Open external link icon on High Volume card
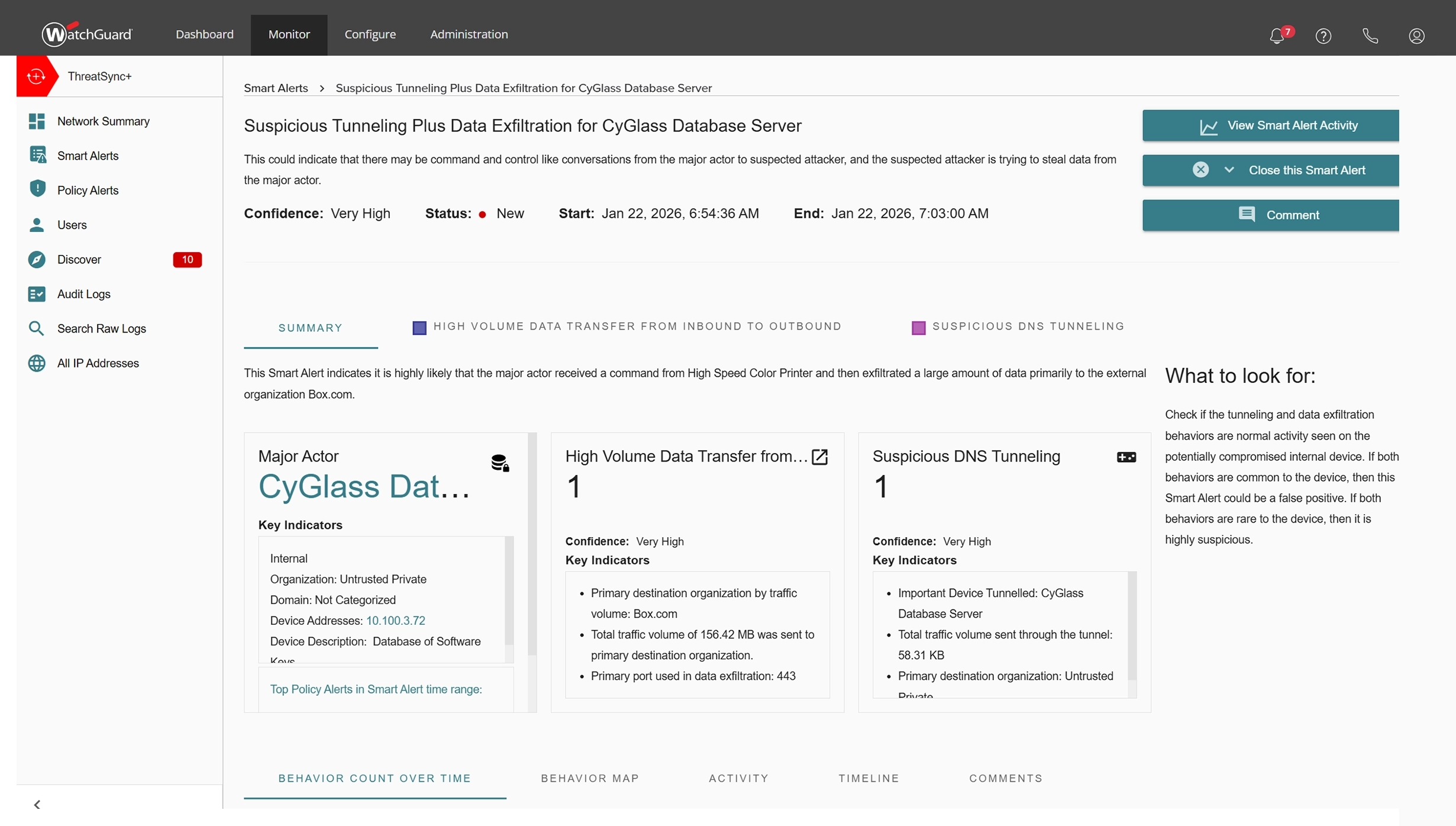 (819, 457)
